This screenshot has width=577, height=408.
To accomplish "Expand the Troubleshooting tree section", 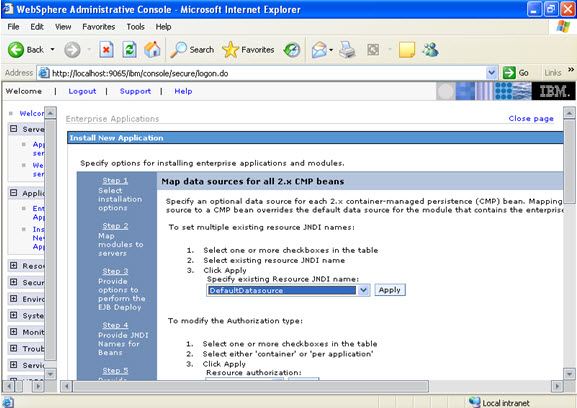I will click(x=14, y=348).
